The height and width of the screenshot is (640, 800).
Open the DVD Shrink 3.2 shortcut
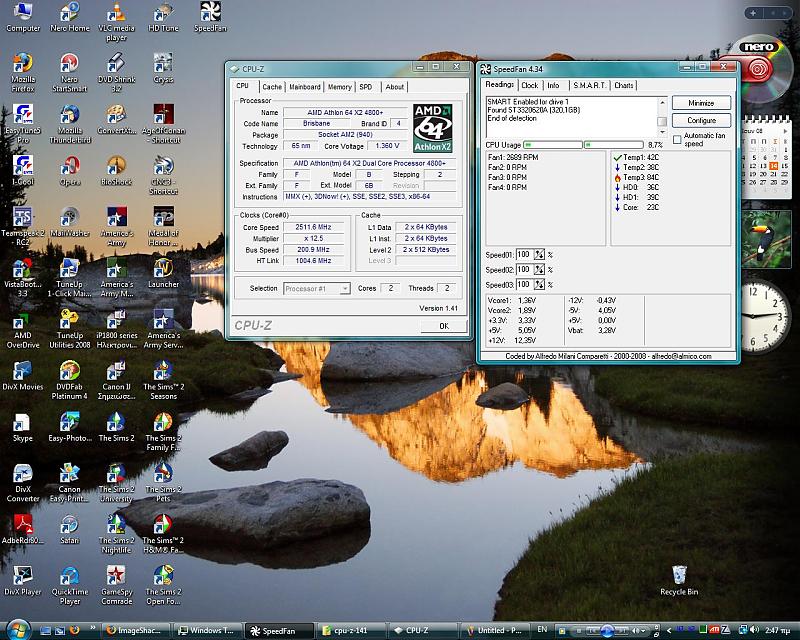116,72
